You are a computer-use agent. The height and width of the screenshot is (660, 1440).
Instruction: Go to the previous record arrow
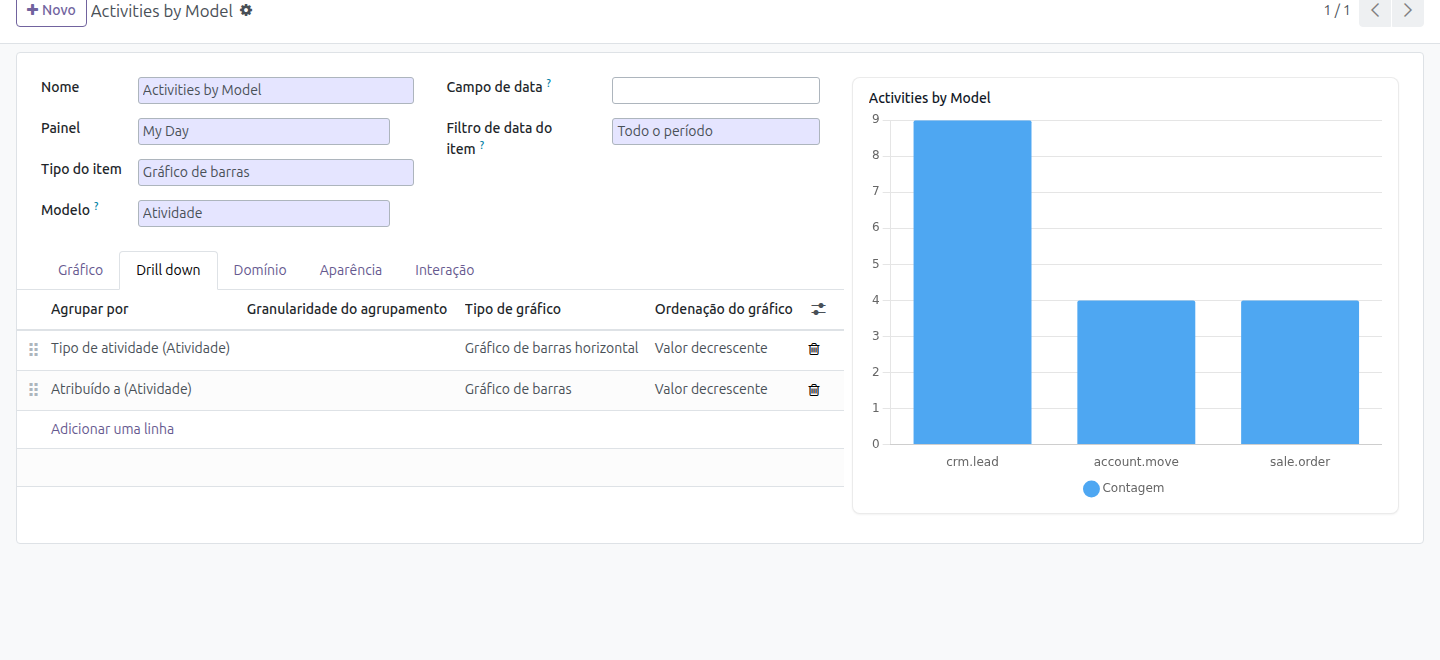(x=1375, y=11)
